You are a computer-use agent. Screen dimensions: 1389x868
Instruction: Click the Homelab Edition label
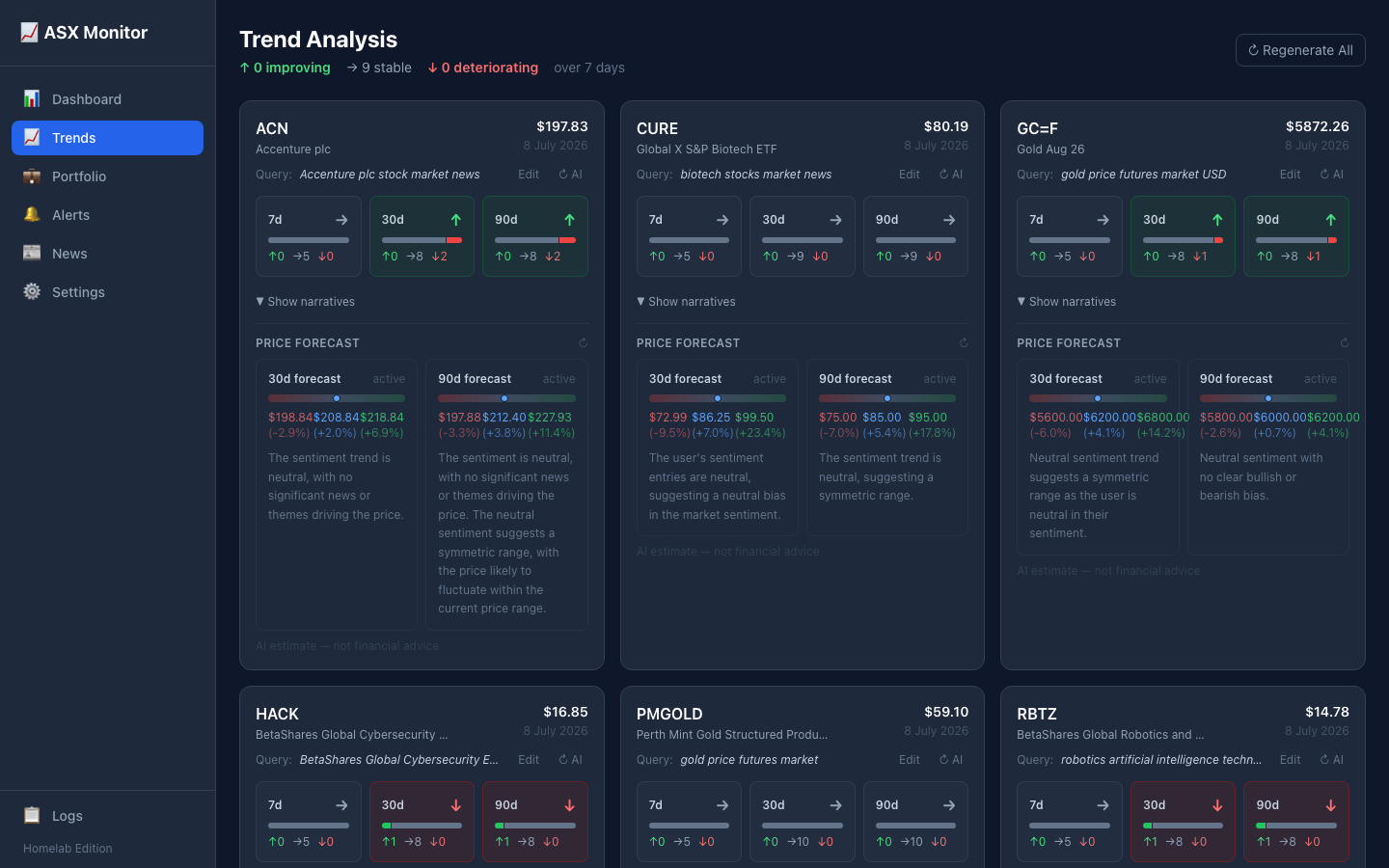[x=68, y=849]
